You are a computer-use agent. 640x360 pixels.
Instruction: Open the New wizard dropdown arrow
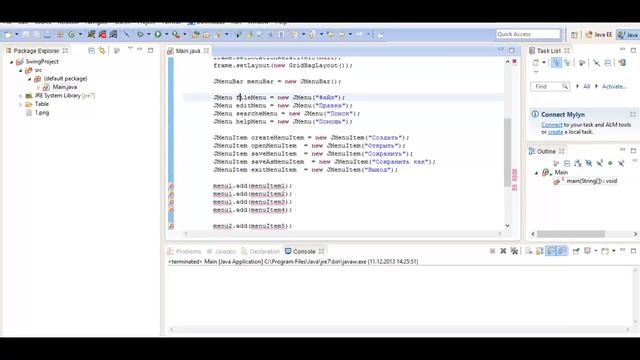coord(17,35)
